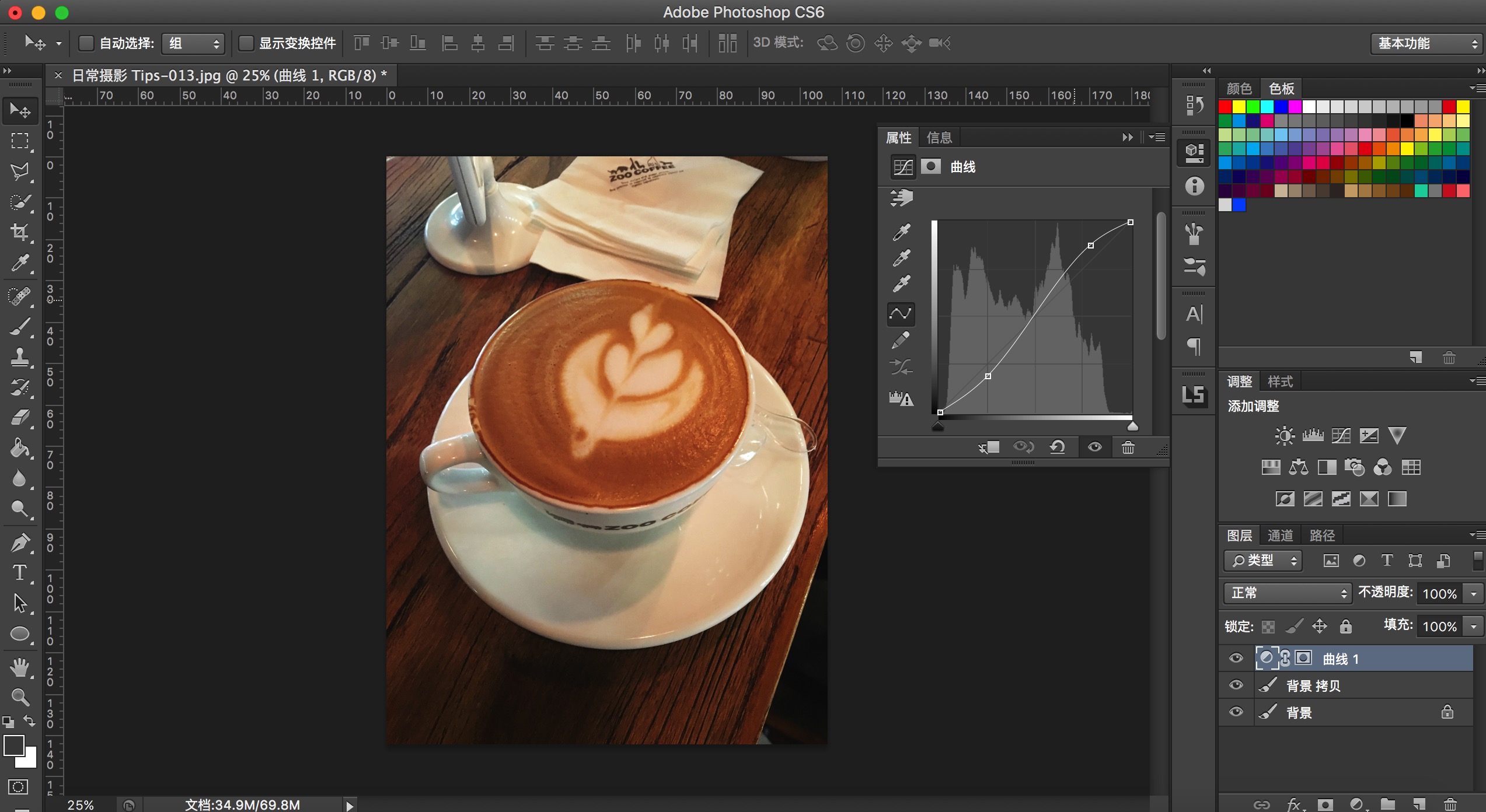Add a Hue/Saturation adjustment

[1271, 467]
